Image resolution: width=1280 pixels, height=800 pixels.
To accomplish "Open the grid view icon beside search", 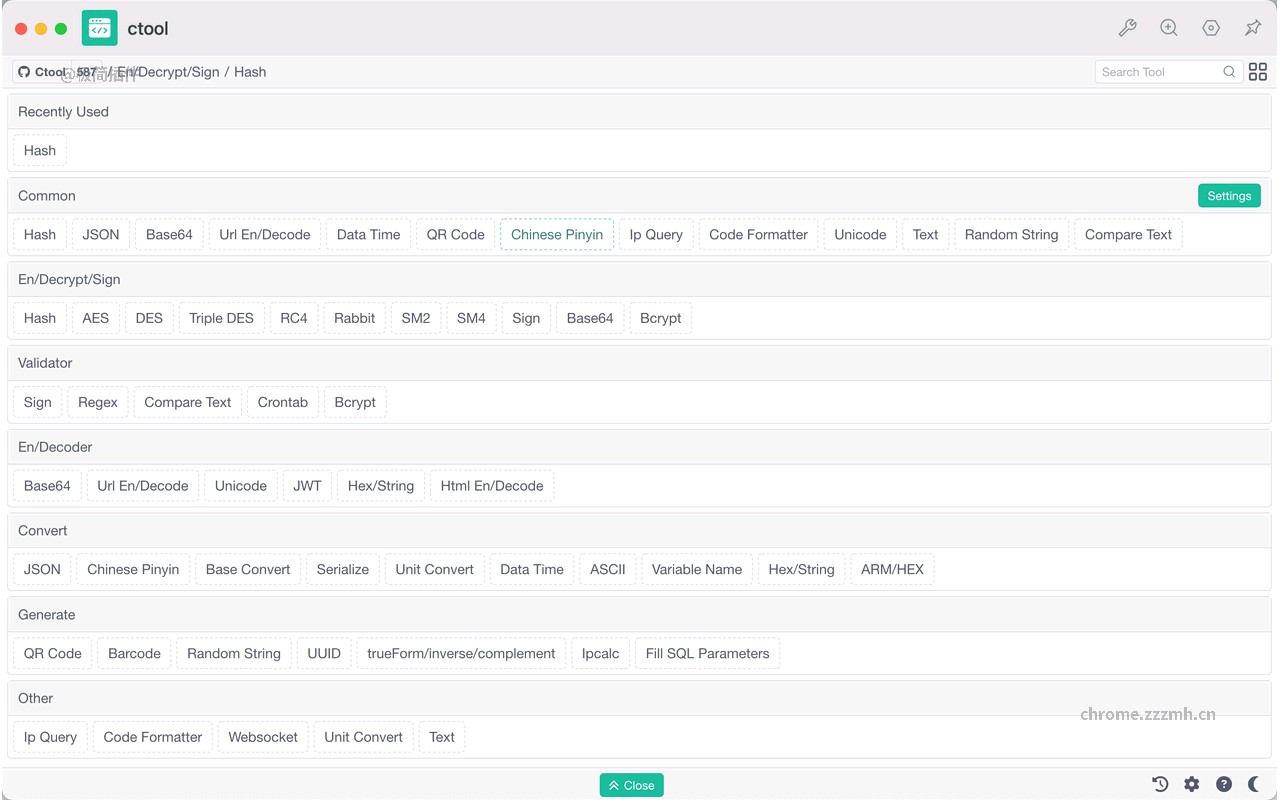I will pos(1258,72).
